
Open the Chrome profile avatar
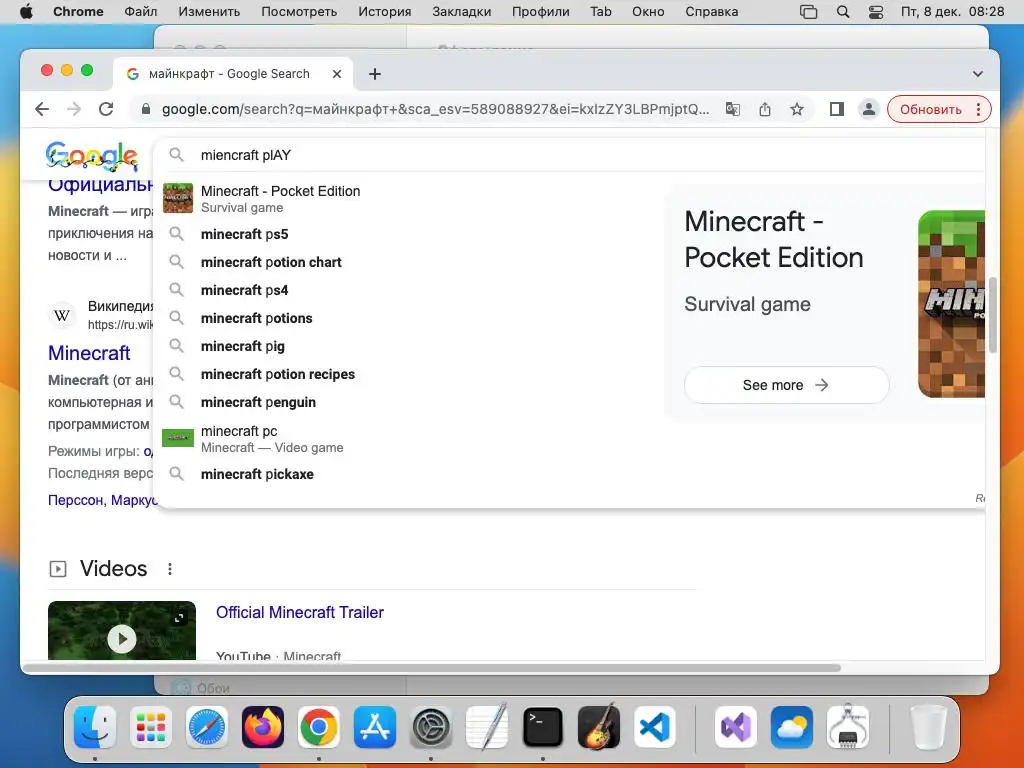pyautogui.click(x=869, y=109)
